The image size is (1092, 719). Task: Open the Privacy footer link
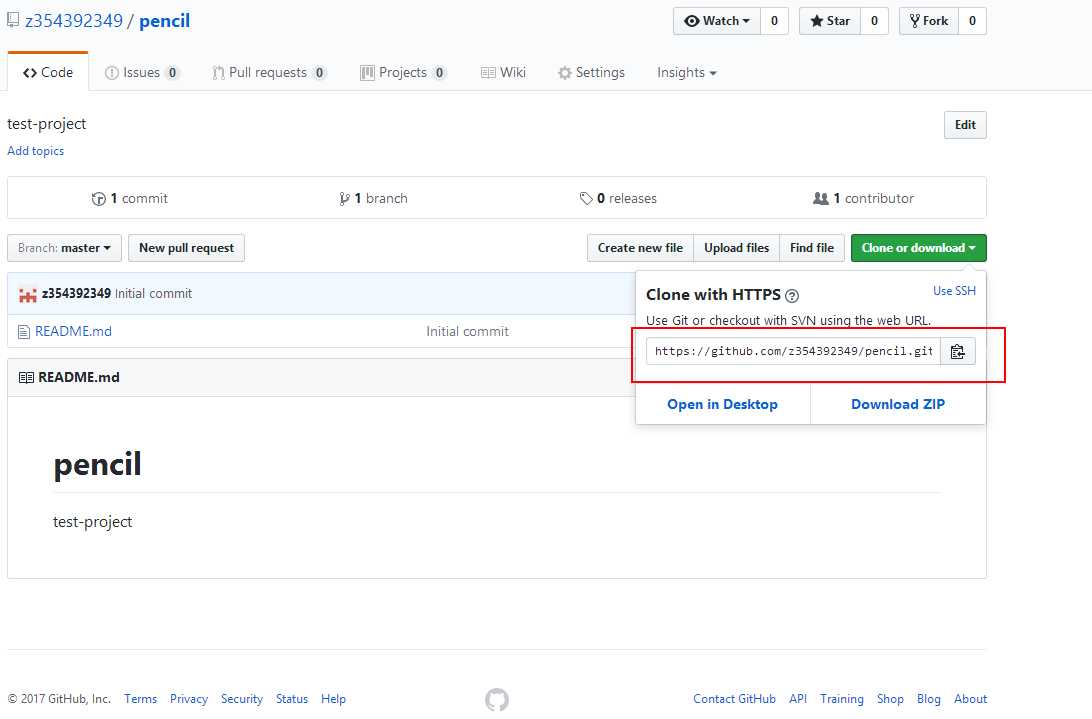(x=189, y=699)
